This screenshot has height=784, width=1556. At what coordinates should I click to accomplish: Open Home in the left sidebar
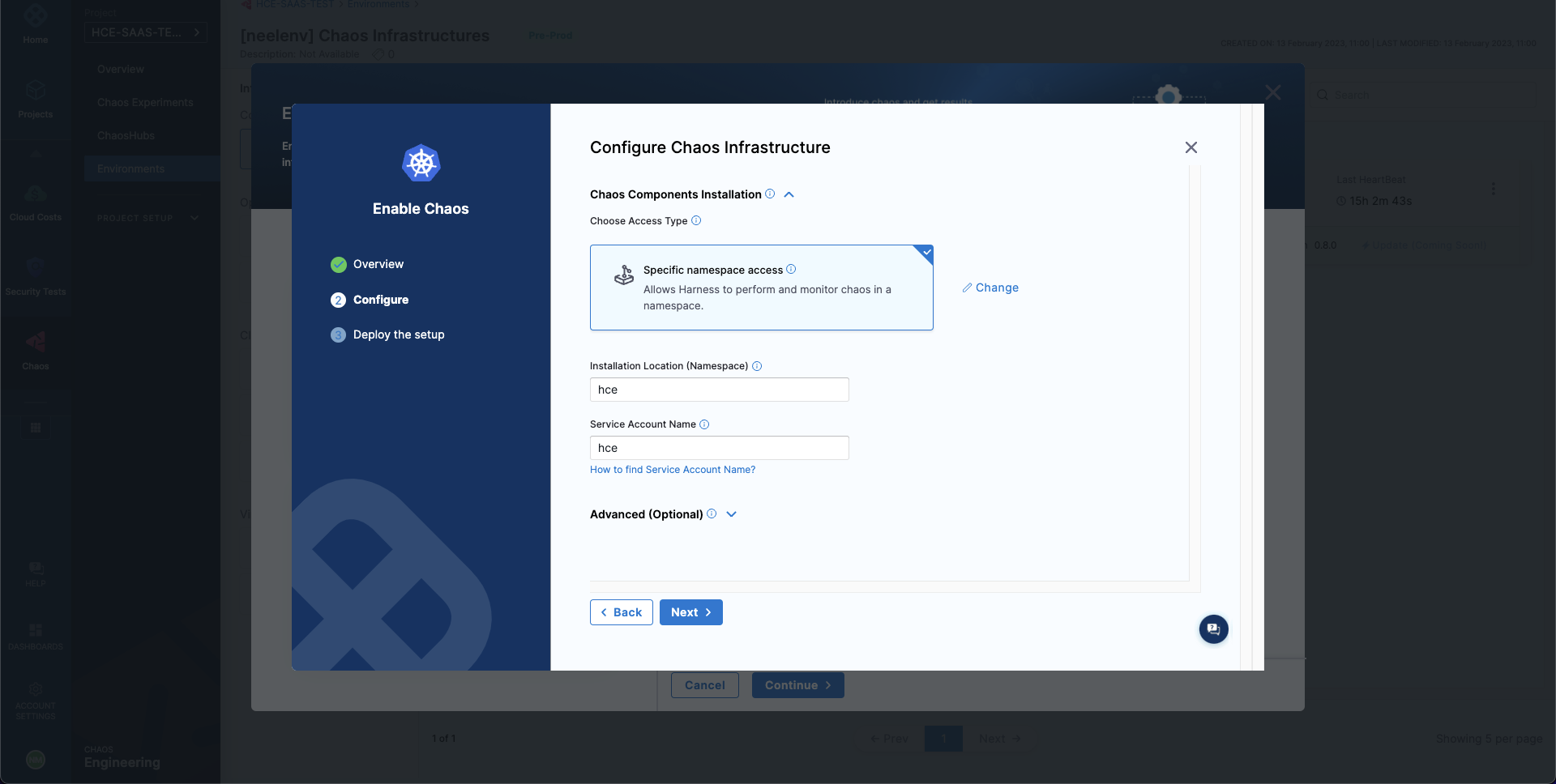pos(36,24)
